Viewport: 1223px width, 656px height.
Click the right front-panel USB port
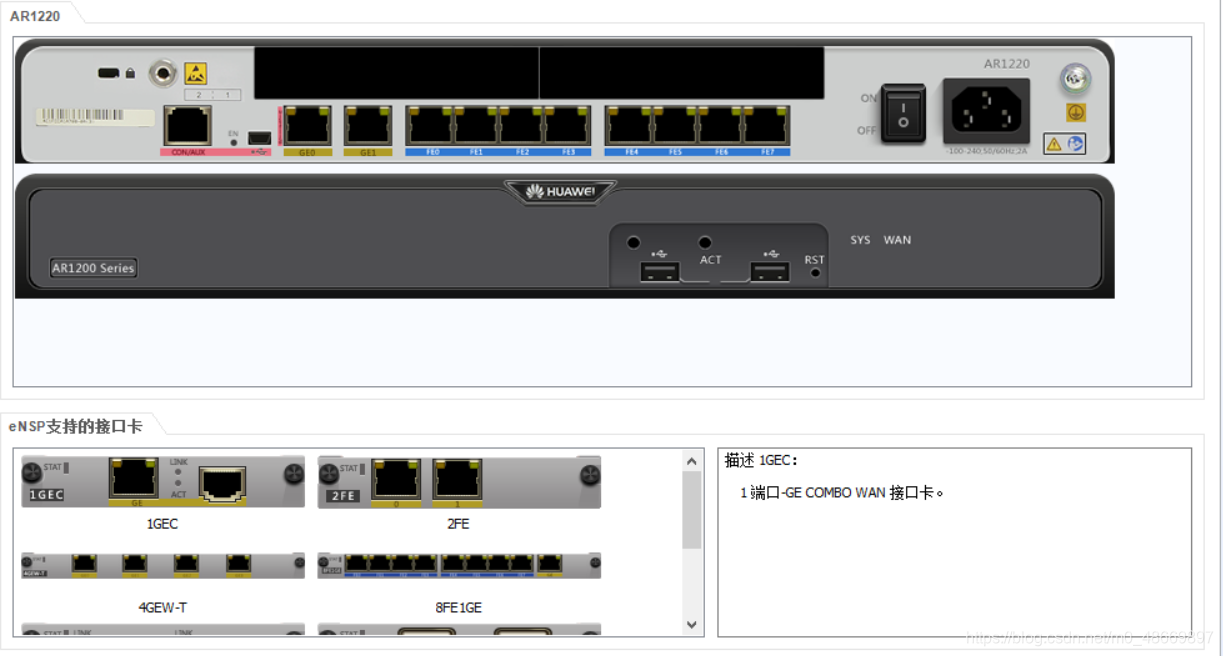point(769,272)
